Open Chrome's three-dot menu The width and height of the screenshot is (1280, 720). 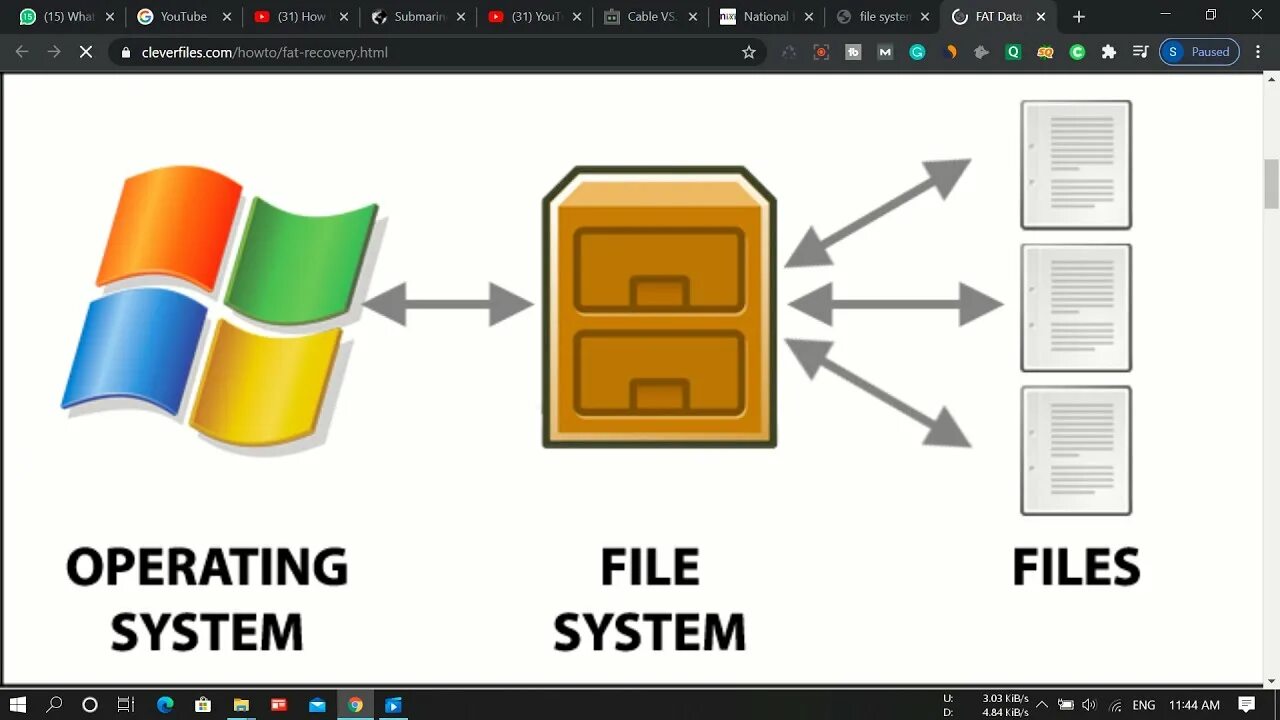coord(1259,52)
